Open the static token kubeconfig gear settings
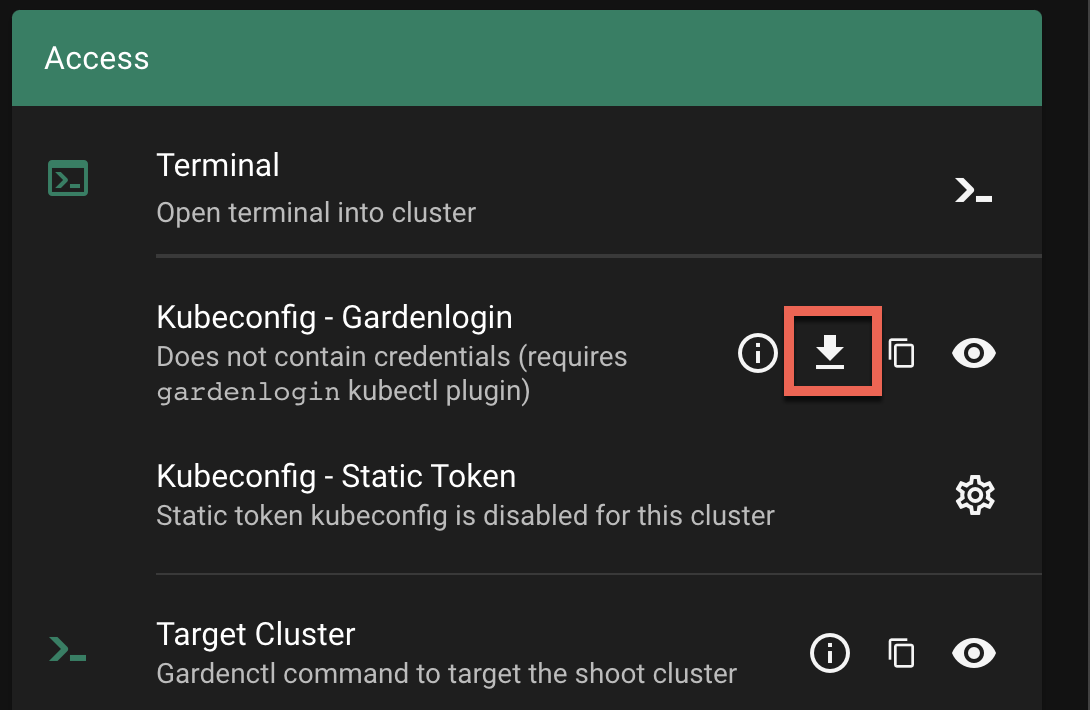This screenshot has height=710, width=1090. 974,495
